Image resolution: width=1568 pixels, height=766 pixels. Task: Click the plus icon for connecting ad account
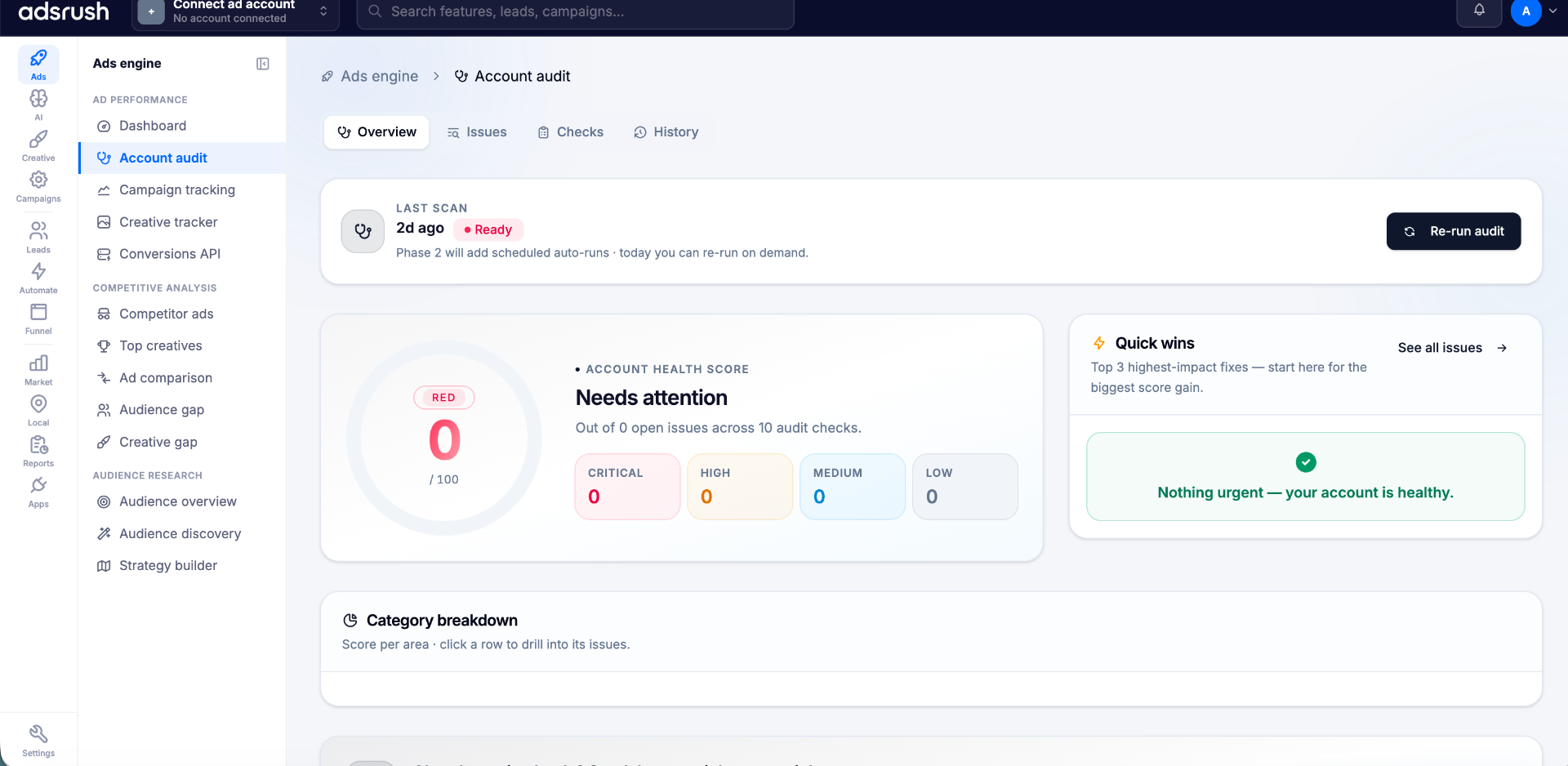(151, 11)
